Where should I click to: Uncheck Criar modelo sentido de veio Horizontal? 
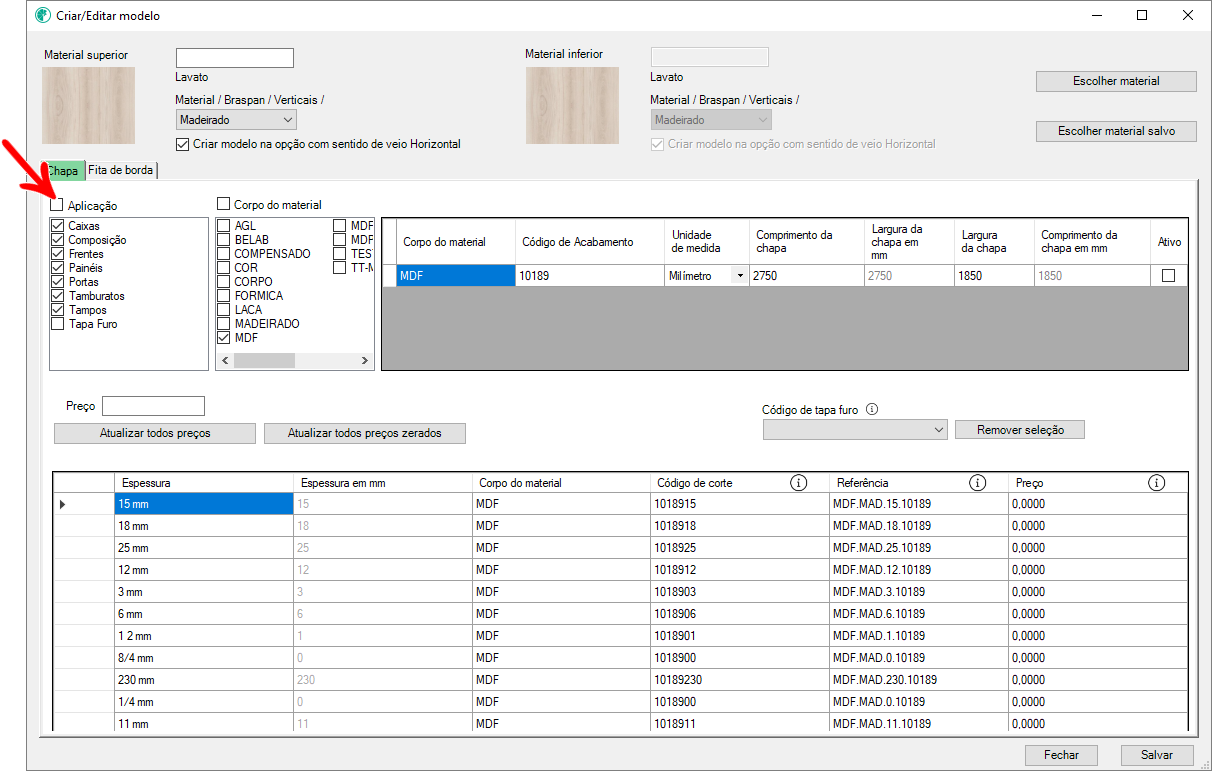pos(182,144)
